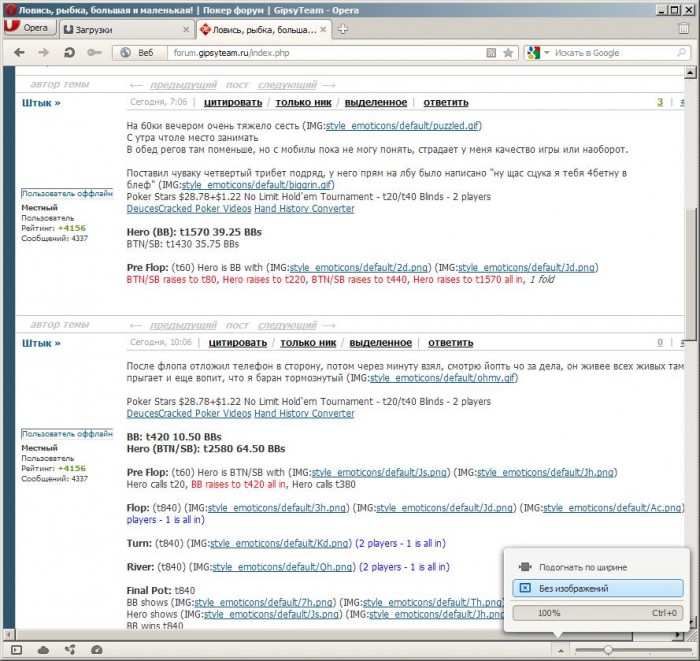This screenshot has height=661, width=700.
Task: Close the Загрузки tab
Action: click(186, 29)
